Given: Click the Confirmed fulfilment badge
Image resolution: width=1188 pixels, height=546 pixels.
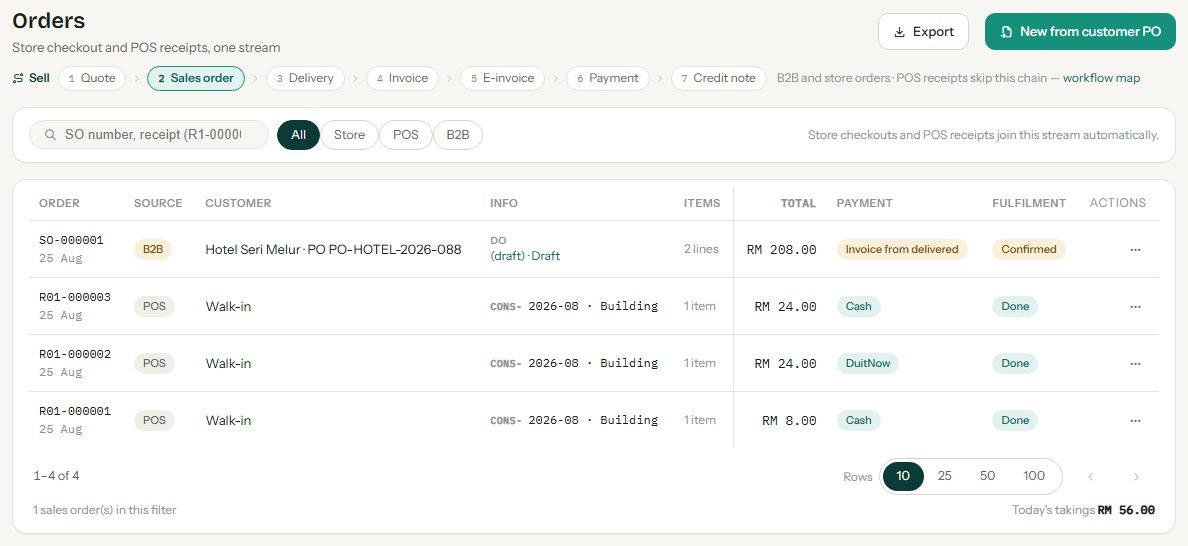Looking at the screenshot, I should 1029,249.
